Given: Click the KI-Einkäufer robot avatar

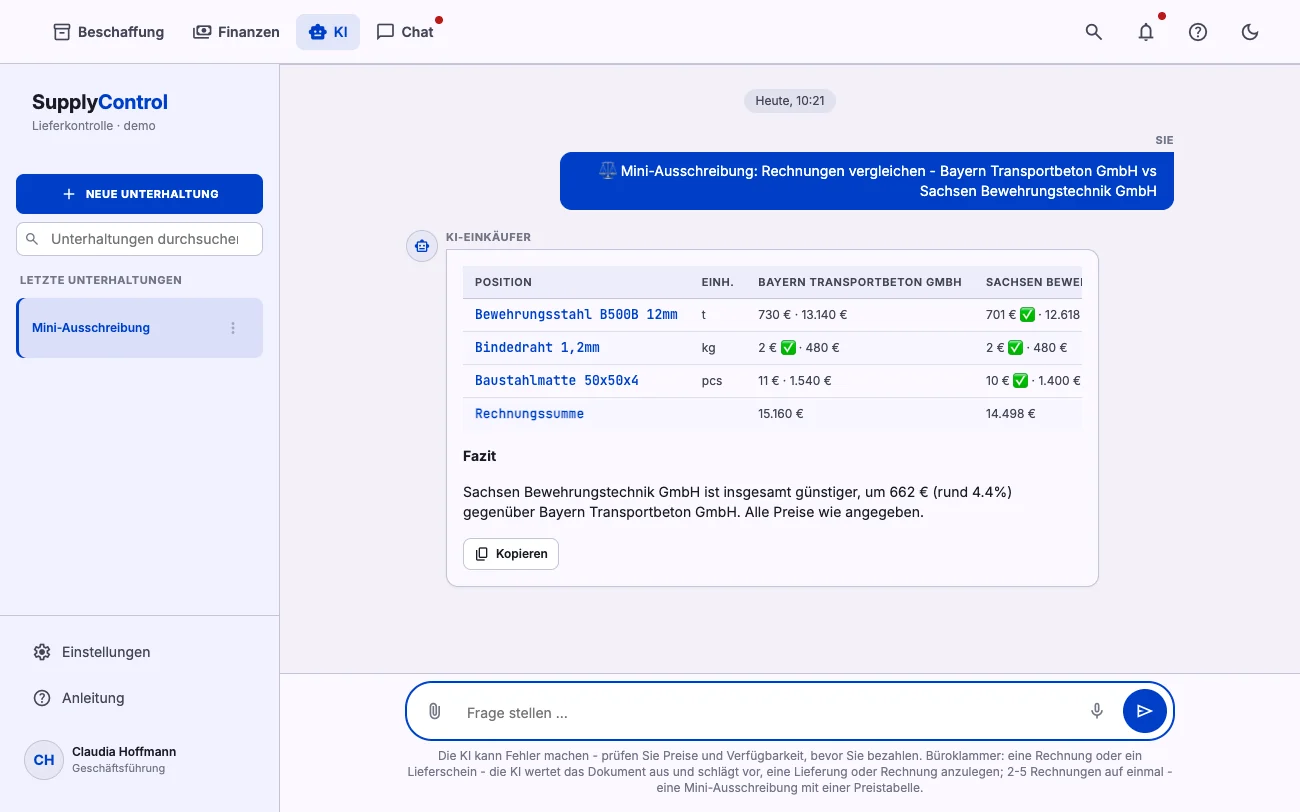Looking at the screenshot, I should click(422, 246).
